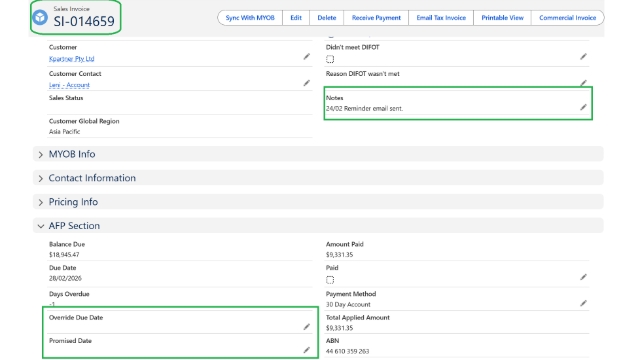Edit Didn't meet DIFOT pencil icon

(583, 57)
